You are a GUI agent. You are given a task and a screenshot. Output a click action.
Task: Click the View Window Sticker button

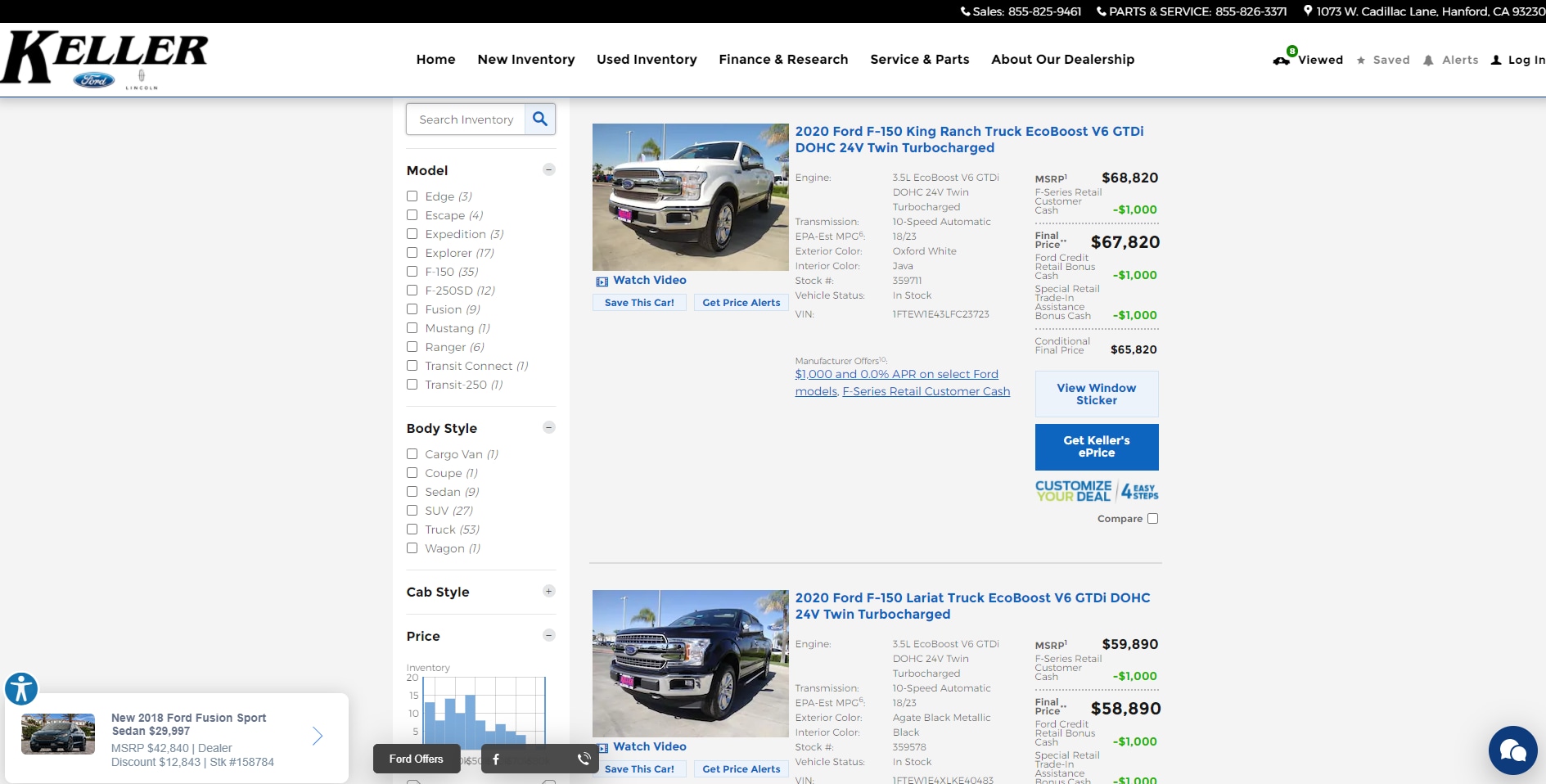pos(1097,394)
